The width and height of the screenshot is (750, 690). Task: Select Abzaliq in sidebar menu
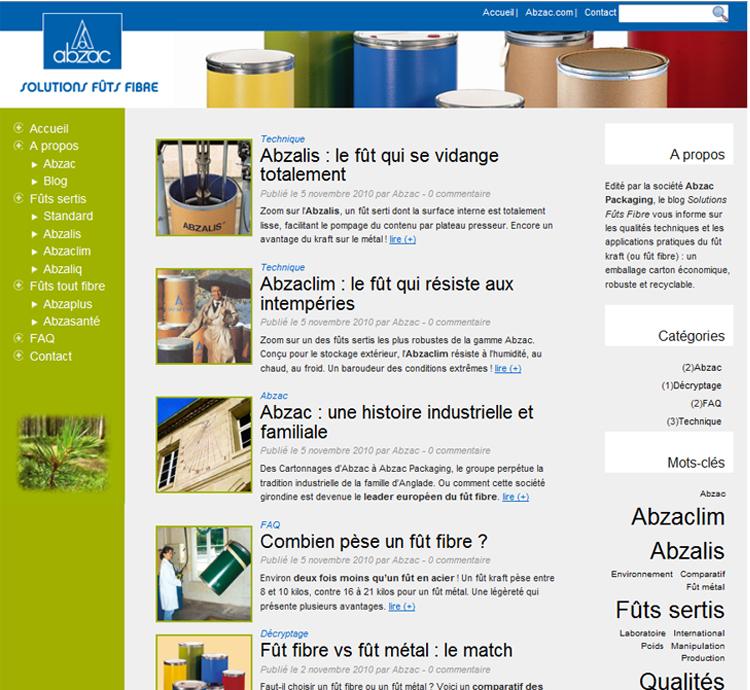coord(63,269)
